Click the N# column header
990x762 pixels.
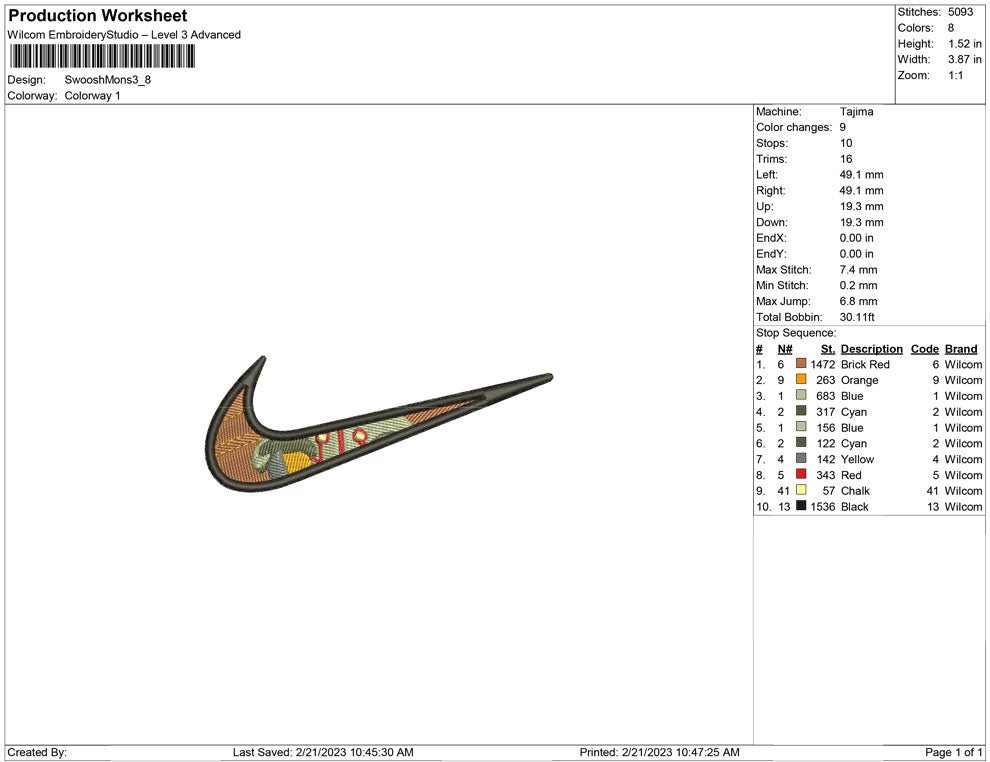(x=785, y=349)
